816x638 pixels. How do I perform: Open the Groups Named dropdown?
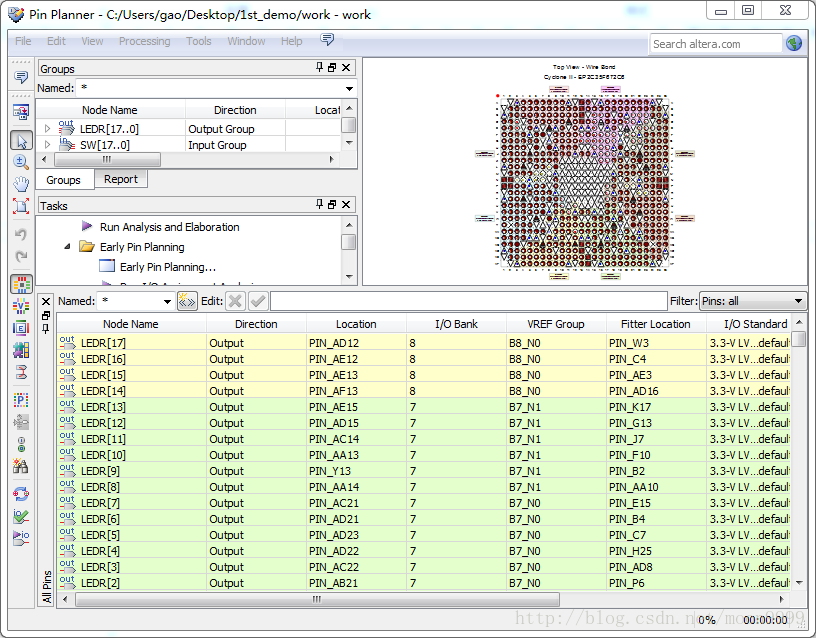click(349, 88)
